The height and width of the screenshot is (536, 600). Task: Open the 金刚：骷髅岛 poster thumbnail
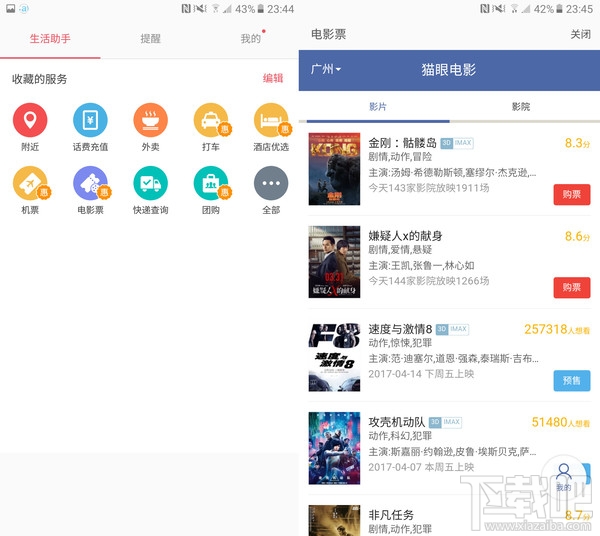tap(334, 169)
